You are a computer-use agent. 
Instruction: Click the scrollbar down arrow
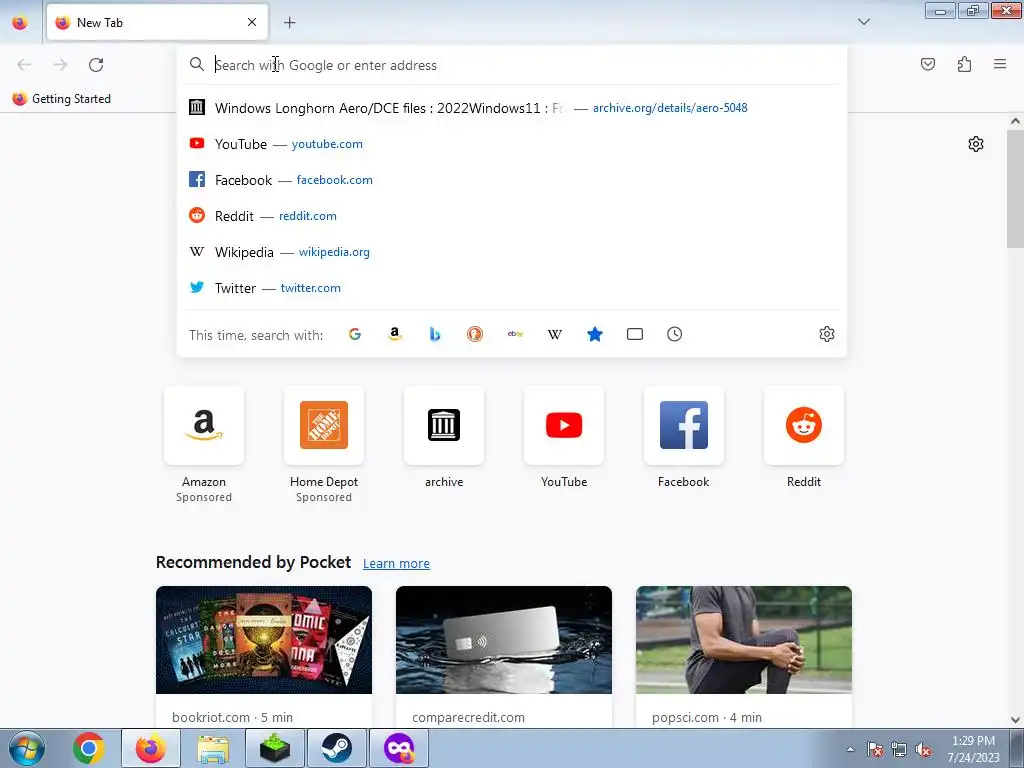coord(1015,720)
